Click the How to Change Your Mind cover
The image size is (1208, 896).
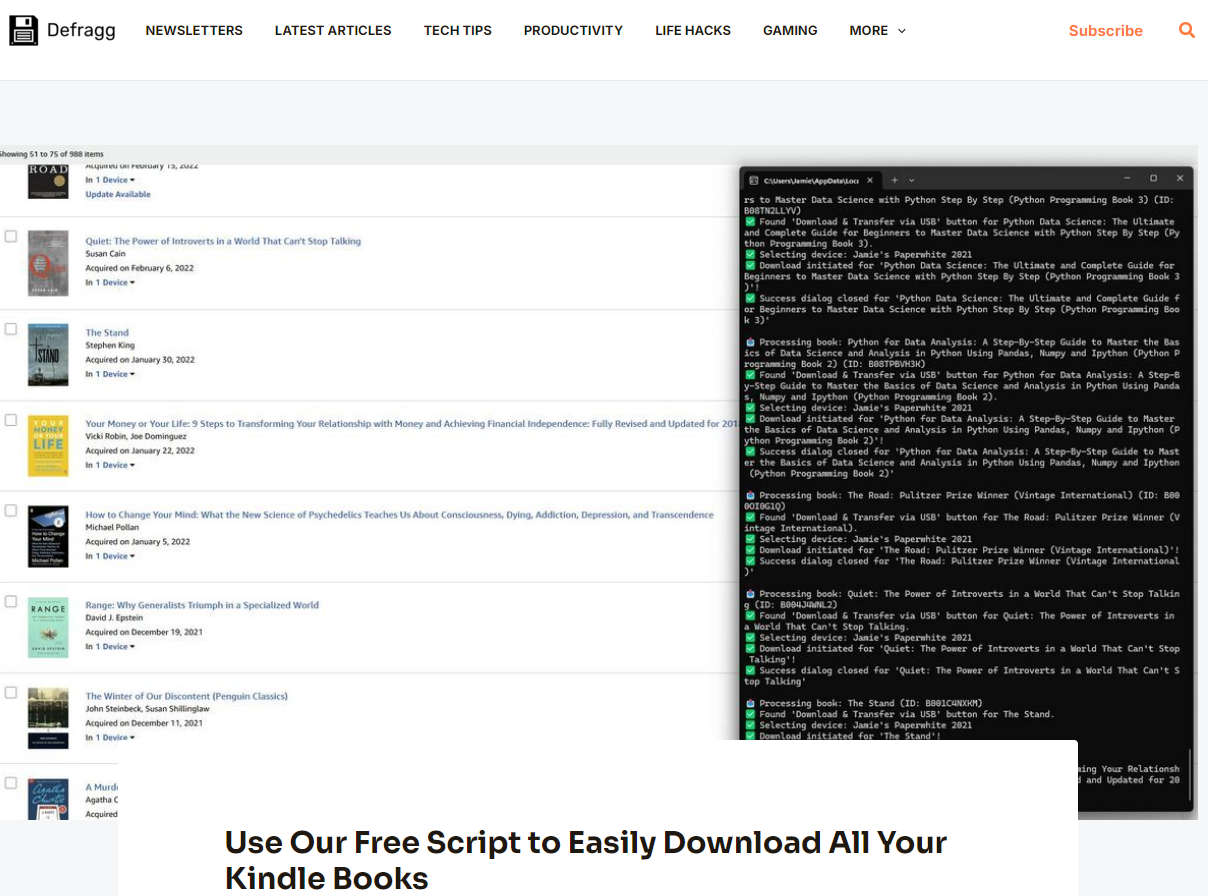click(48, 537)
